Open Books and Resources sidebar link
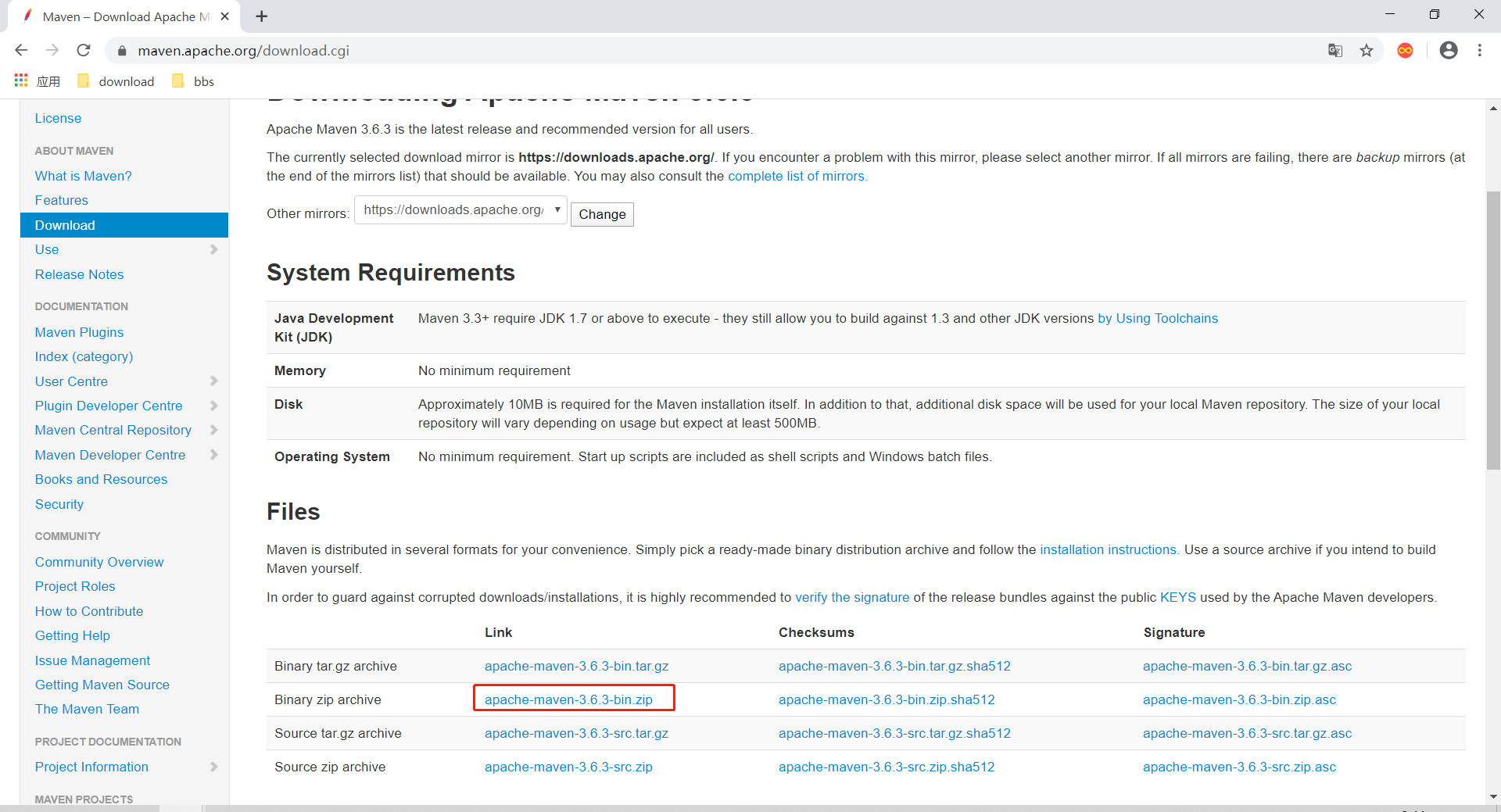 (101, 479)
